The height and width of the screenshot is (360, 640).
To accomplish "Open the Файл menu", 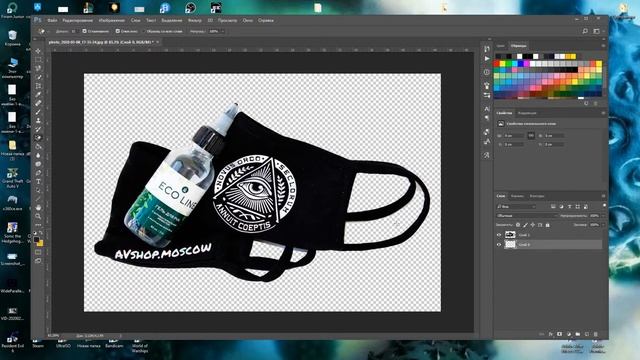I will (52, 20).
